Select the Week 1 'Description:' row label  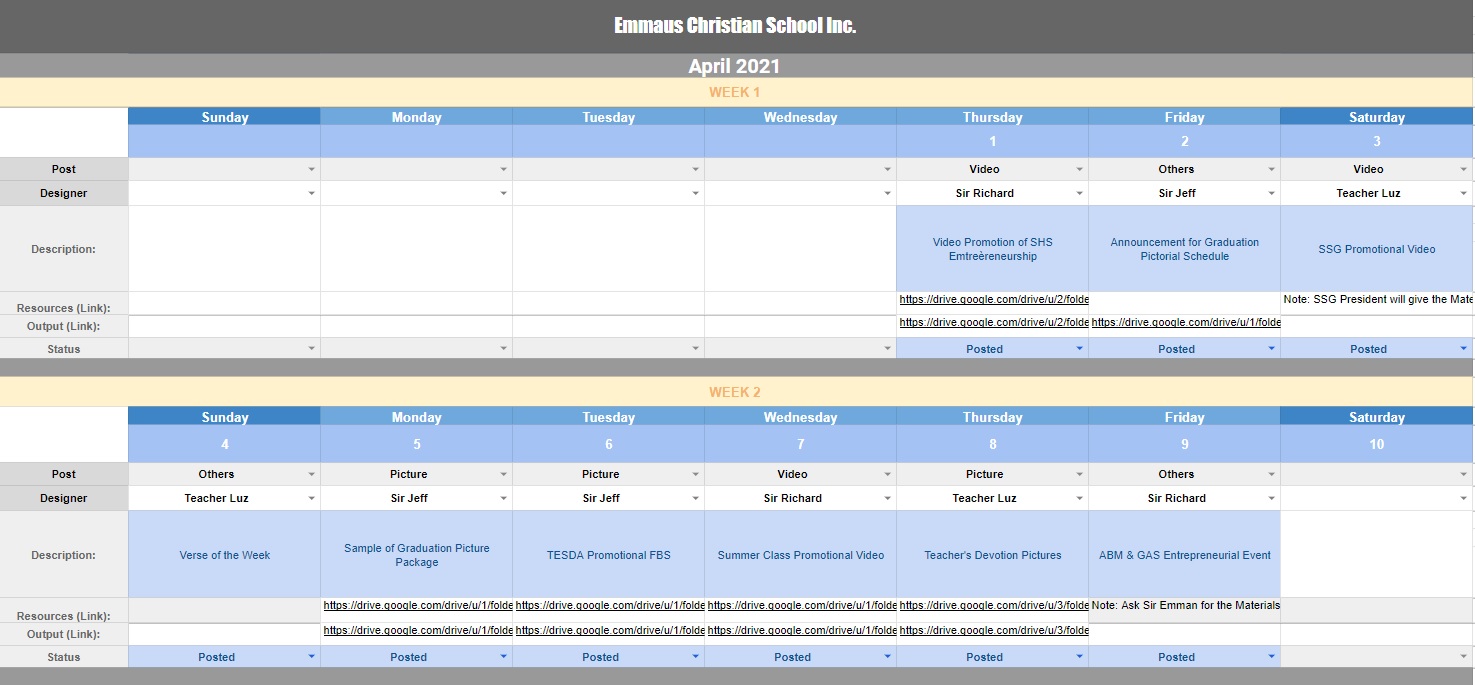[x=64, y=249]
